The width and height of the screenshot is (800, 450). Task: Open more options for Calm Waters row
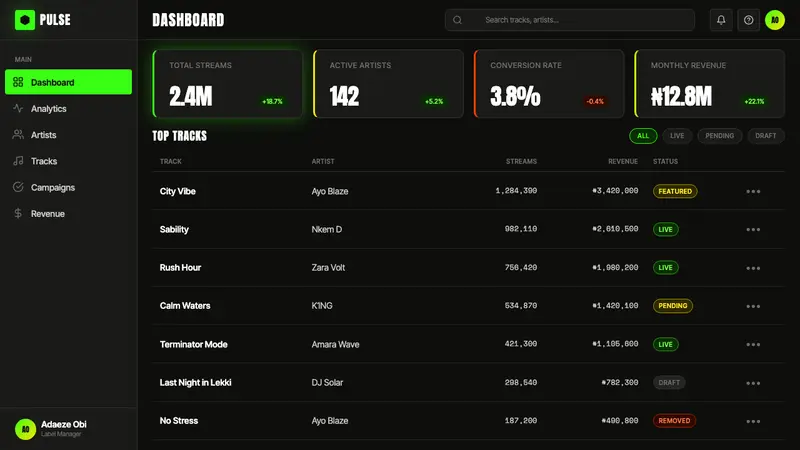(753, 306)
